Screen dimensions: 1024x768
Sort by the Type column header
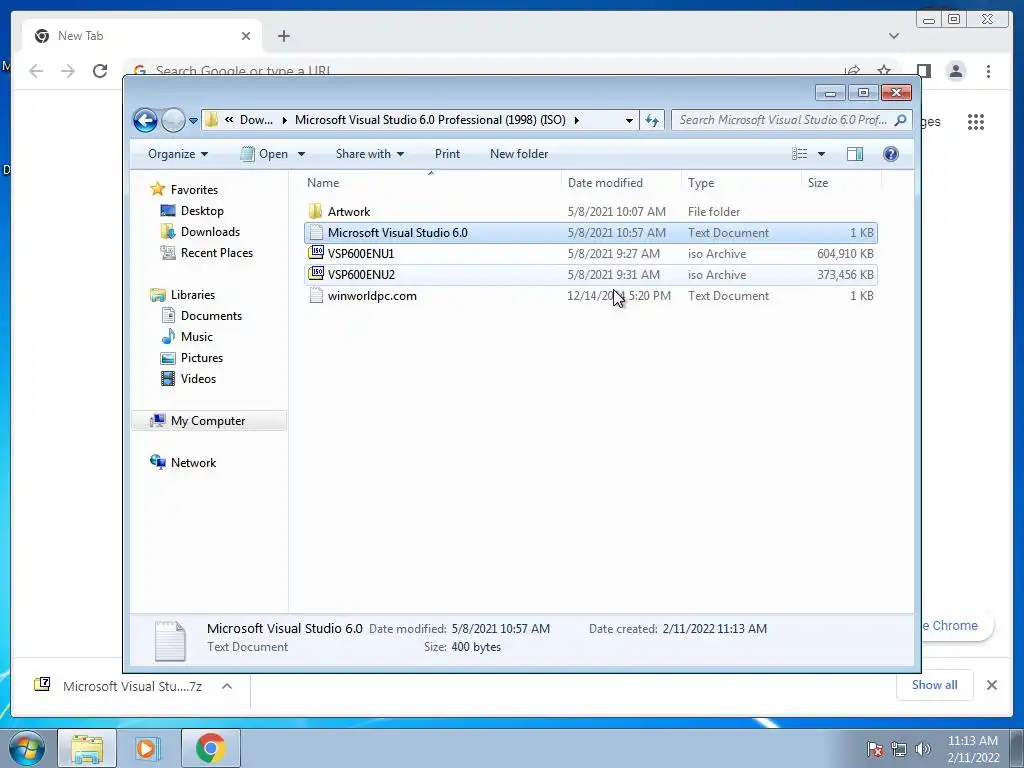(x=741, y=183)
